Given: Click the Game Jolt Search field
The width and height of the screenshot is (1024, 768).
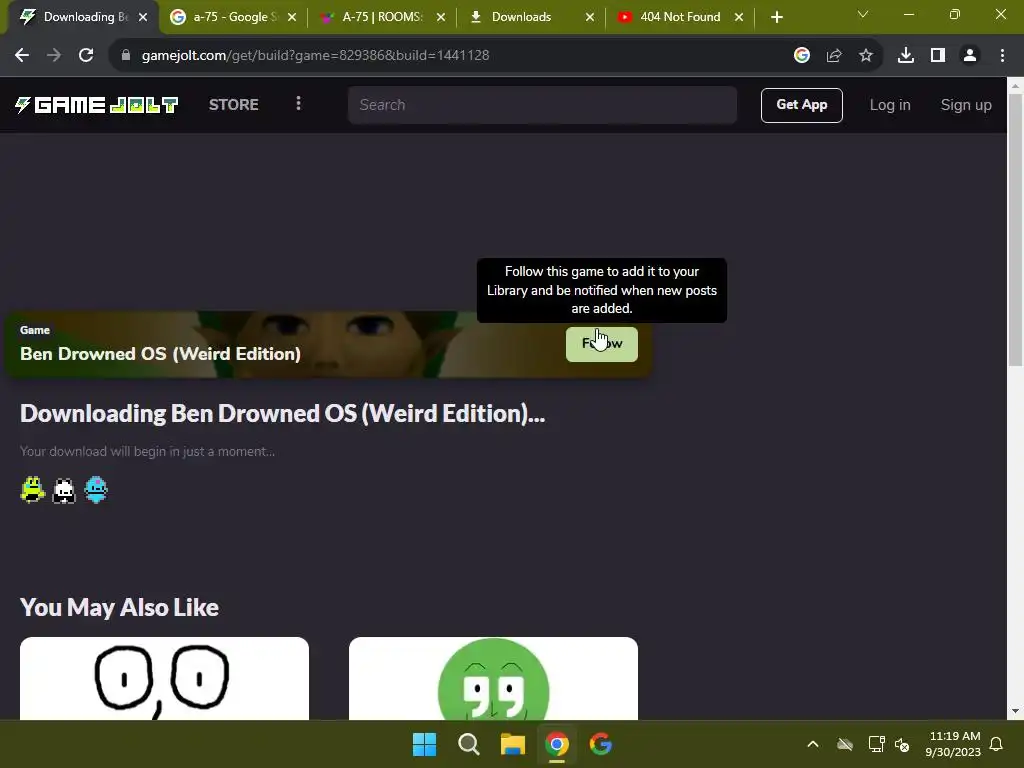Looking at the screenshot, I should 542,105.
